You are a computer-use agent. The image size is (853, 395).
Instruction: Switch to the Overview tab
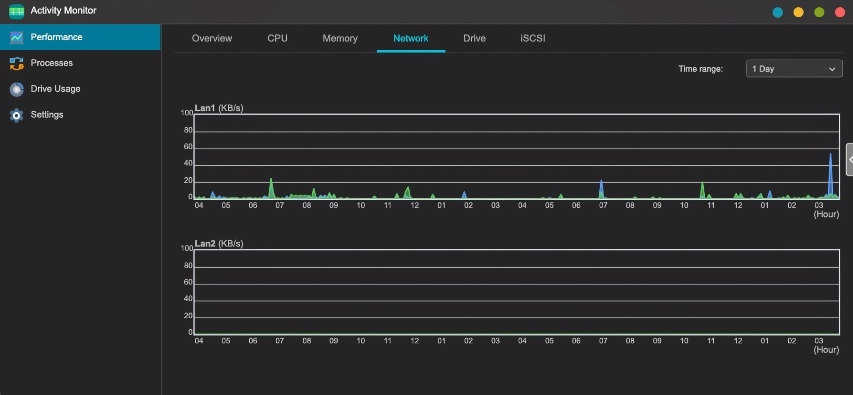tap(212, 39)
